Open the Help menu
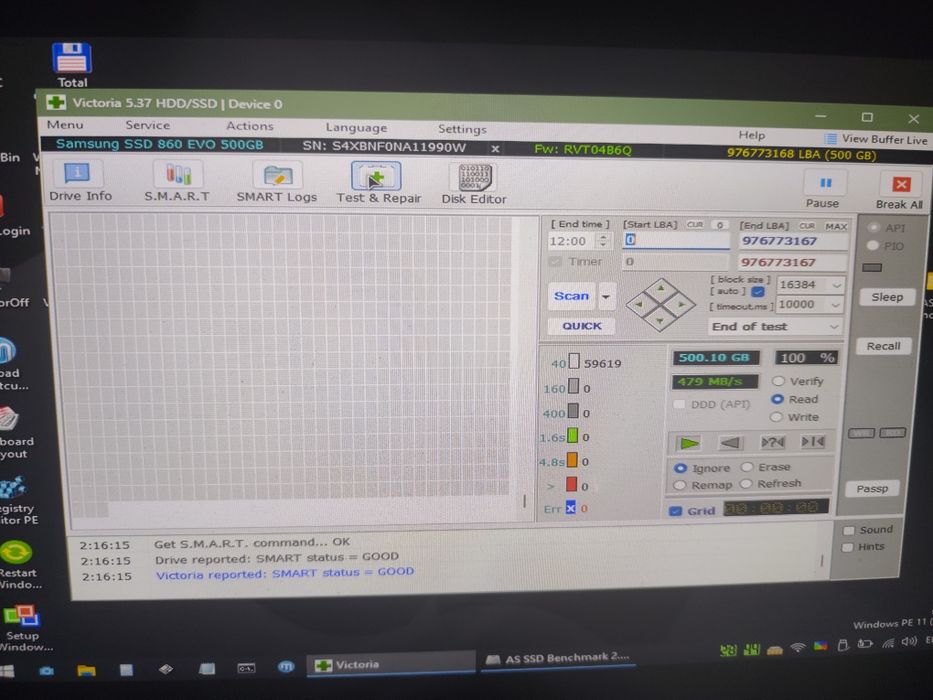 coord(752,135)
